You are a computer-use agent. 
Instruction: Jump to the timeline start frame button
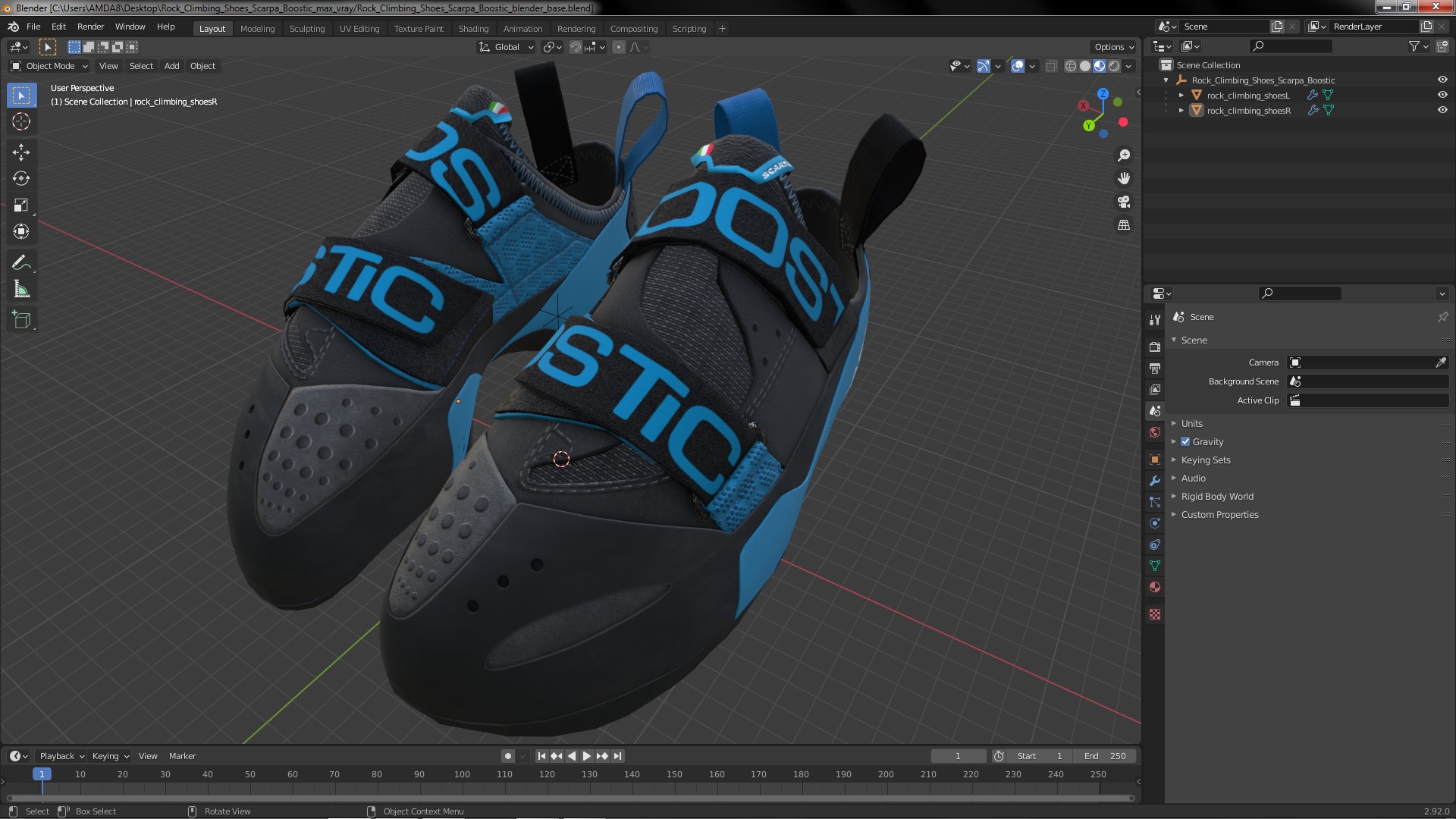541,756
